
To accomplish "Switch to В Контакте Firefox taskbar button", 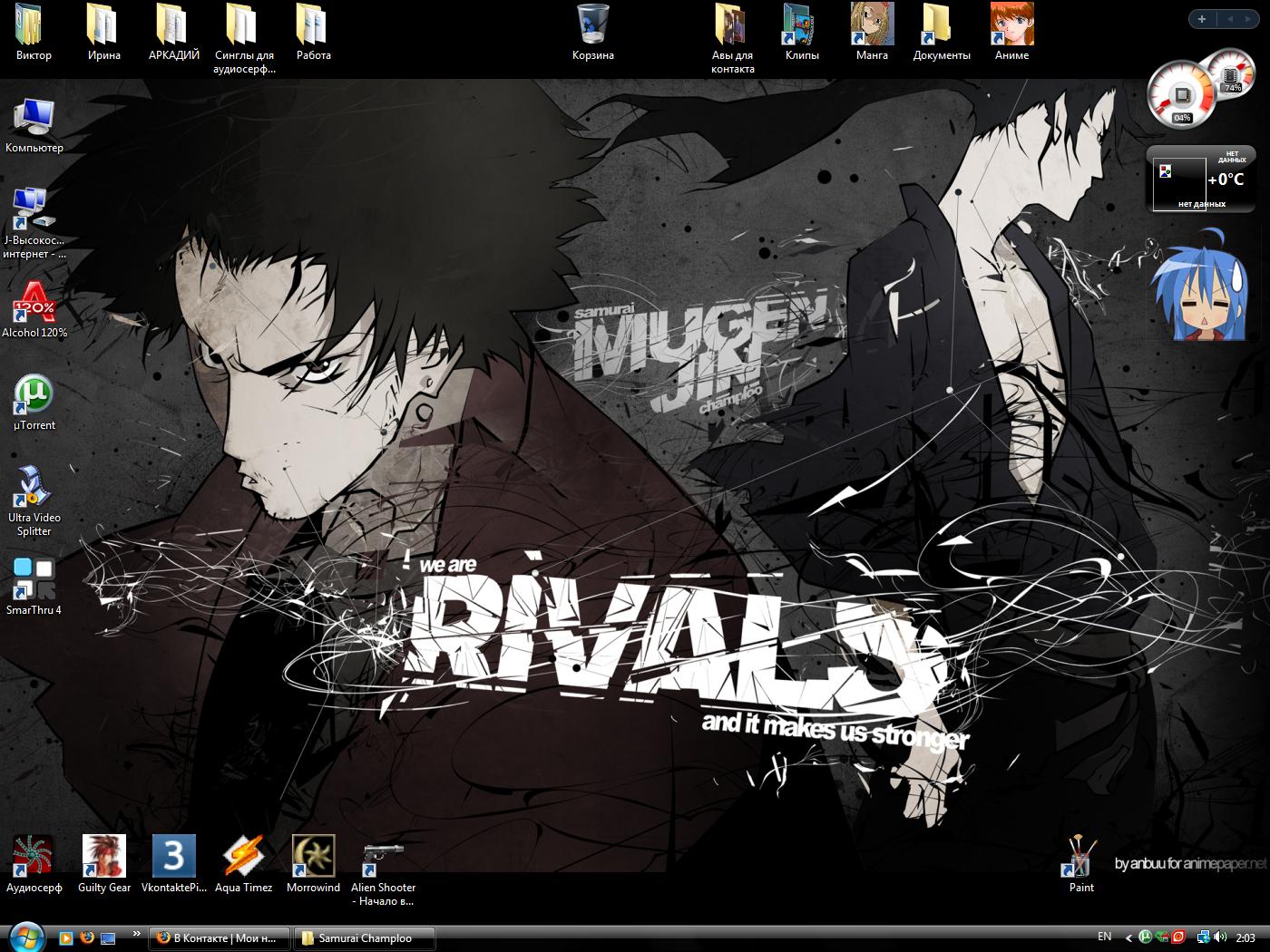I will 219,938.
